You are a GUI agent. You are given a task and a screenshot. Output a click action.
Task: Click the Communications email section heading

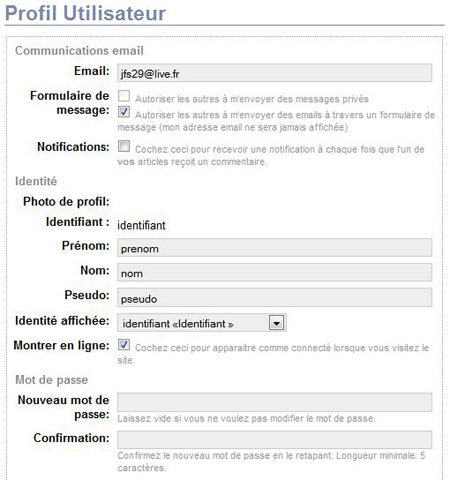pos(79,51)
